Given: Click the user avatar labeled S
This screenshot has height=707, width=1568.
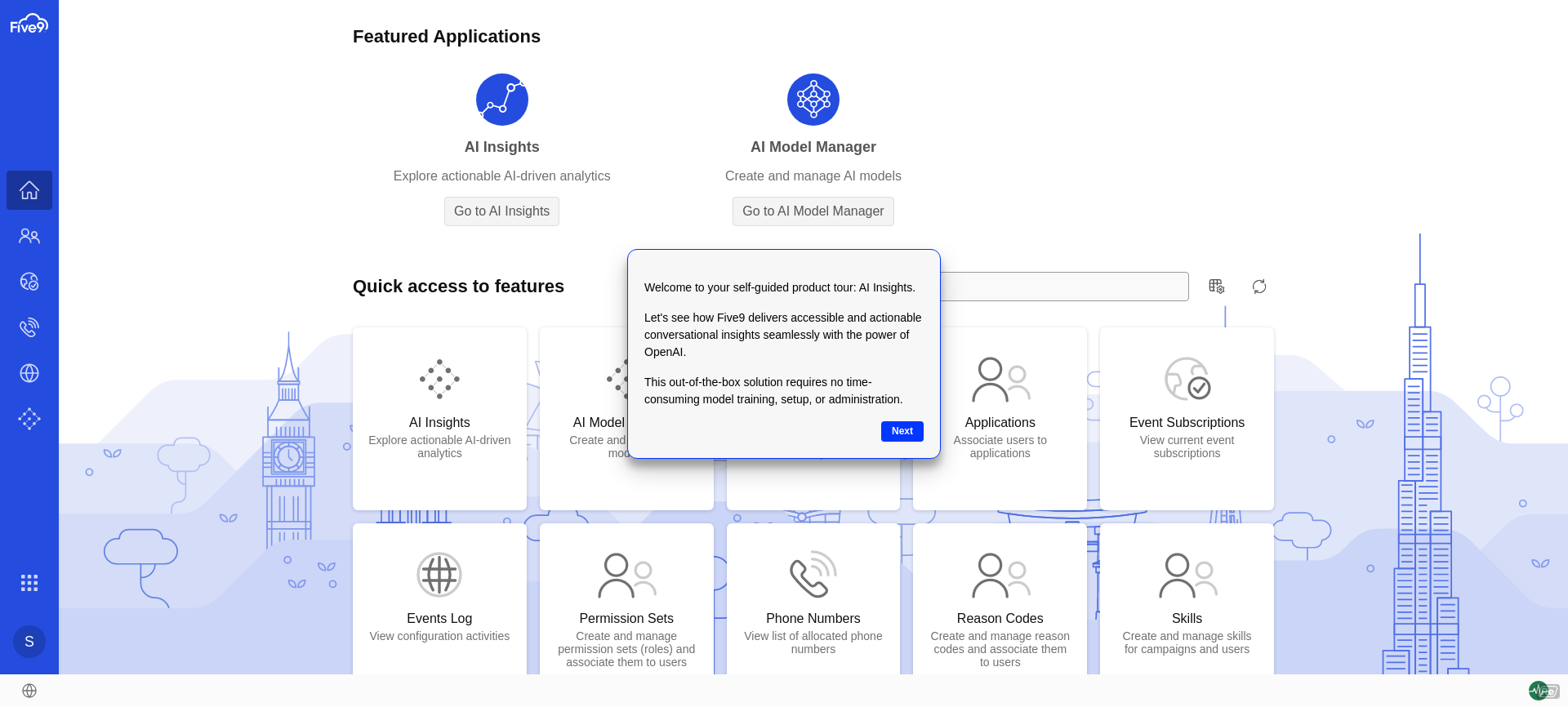Looking at the screenshot, I should point(29,642).
